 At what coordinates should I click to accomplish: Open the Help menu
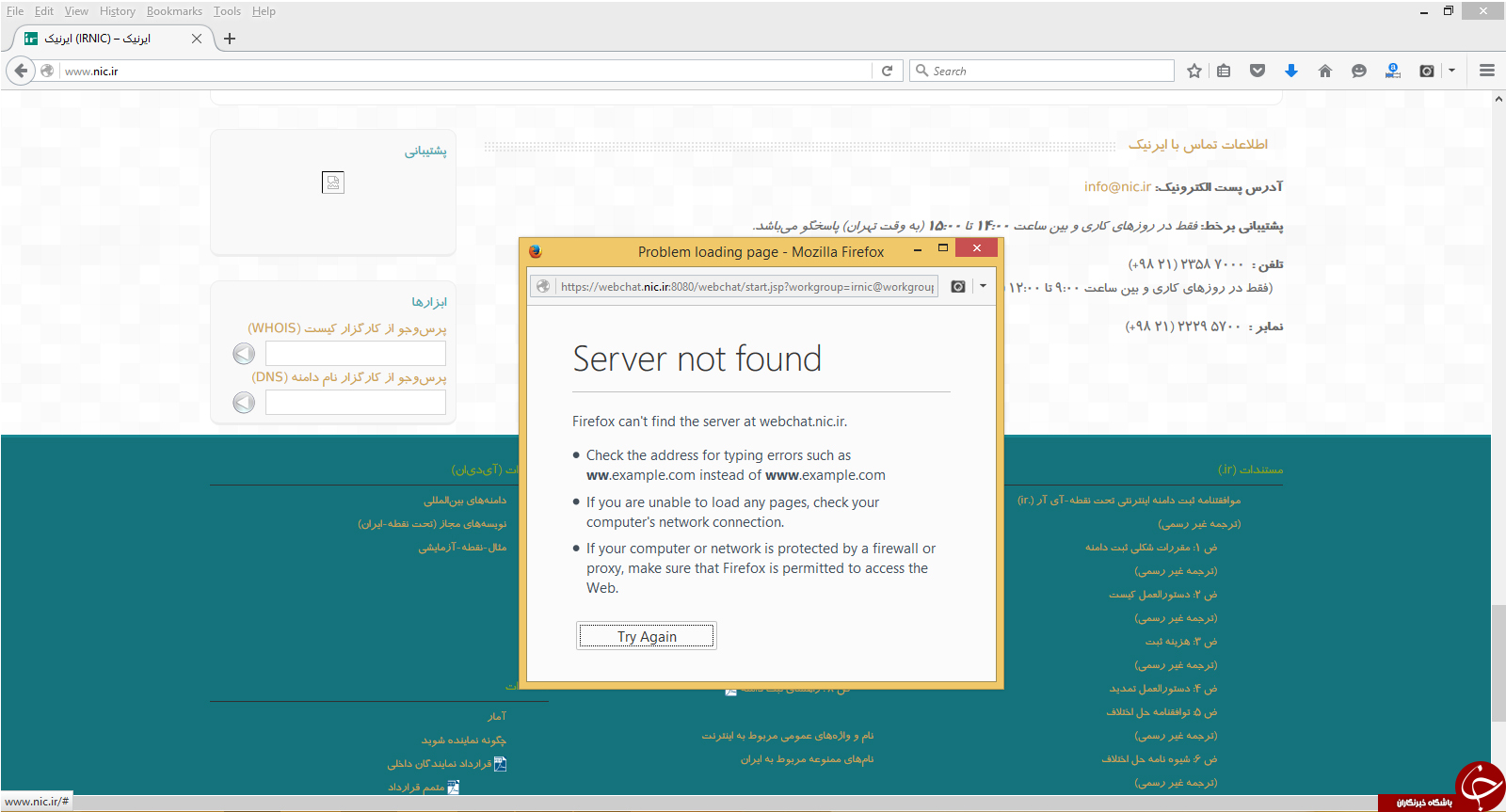(x=264, y=11)
